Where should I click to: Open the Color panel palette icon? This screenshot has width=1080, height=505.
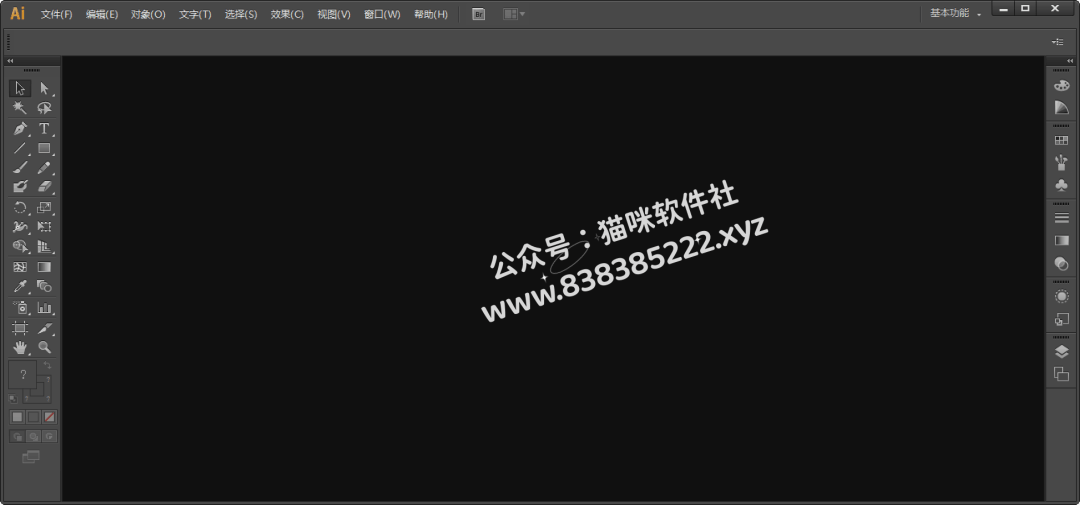[x=1061, y=85]
